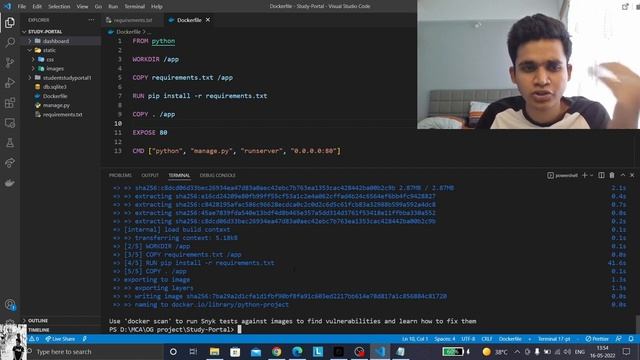This screenshot has width=640, height=360.
Task: Open the Accounts menu in activity bar
Action: pyautogui.click(x=10, y=304)
